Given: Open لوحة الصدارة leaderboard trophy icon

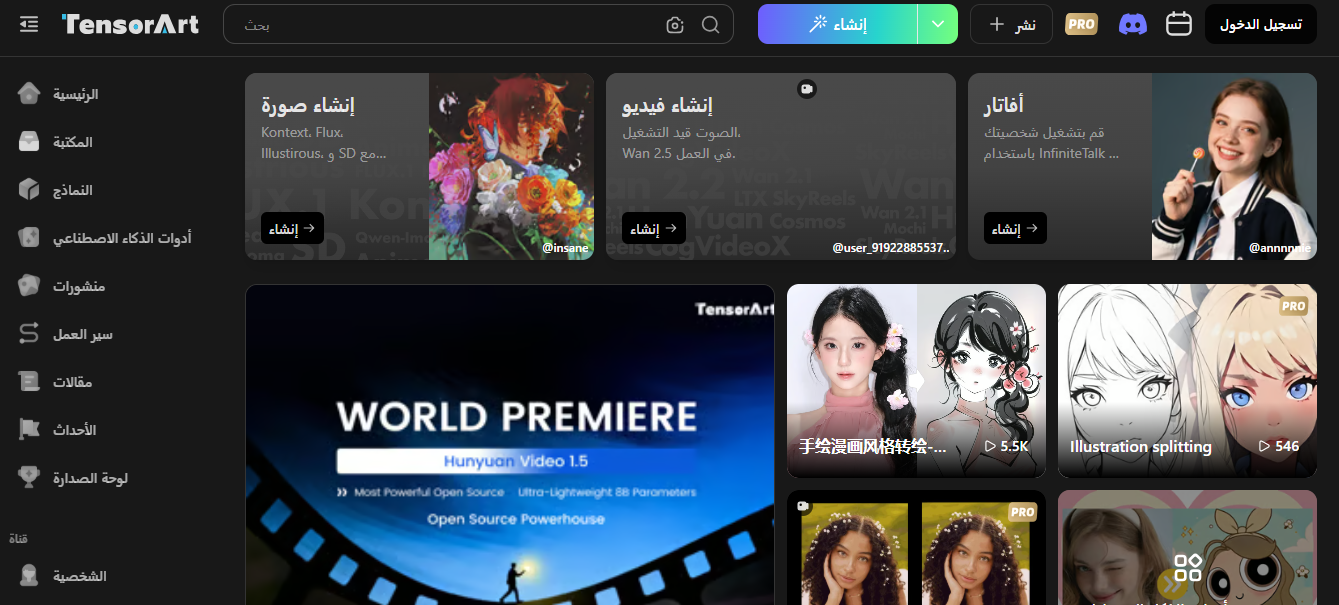Looking at the screenshot, I should coord(30,478).
